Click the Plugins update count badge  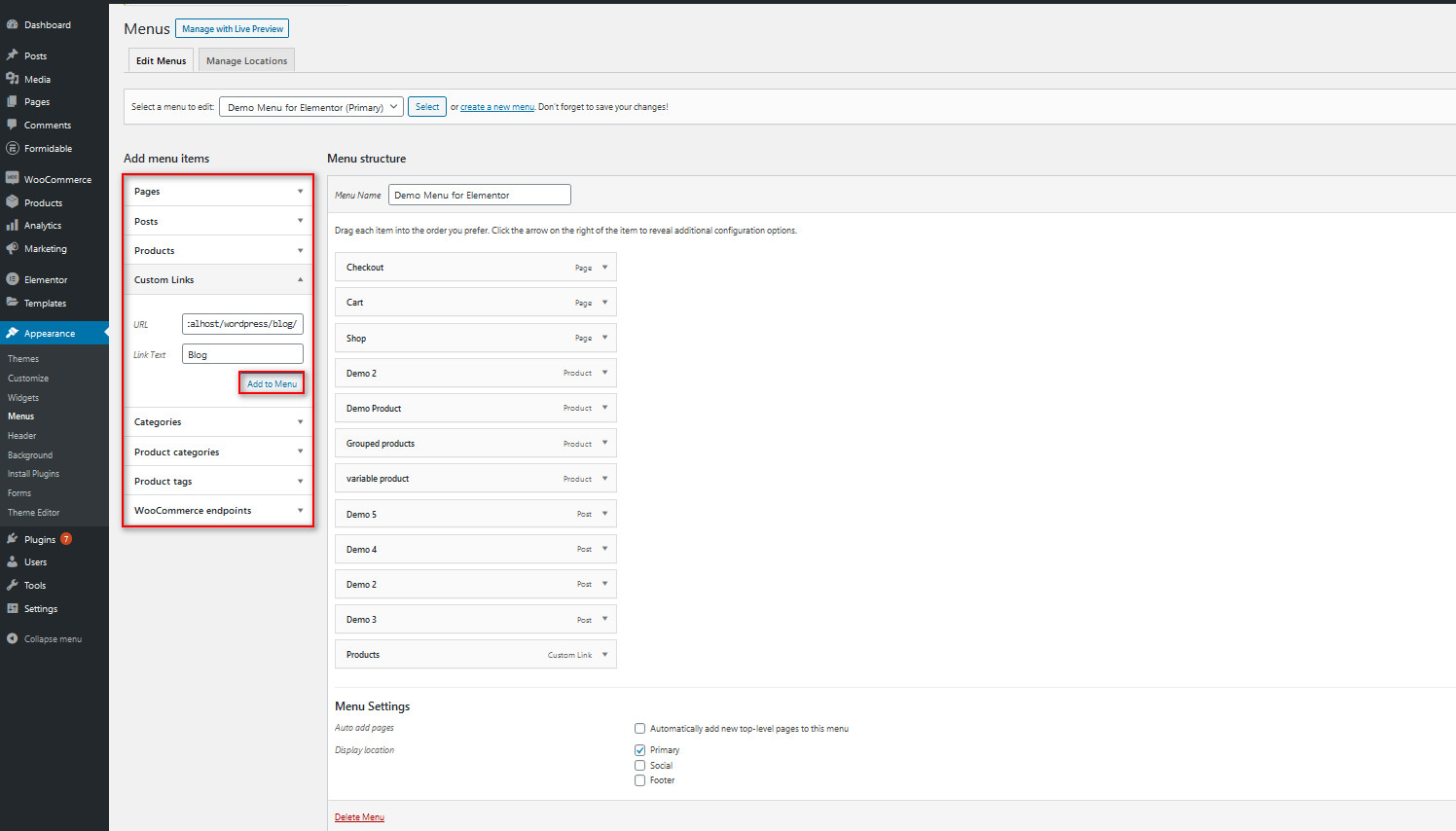pos(66,539)
